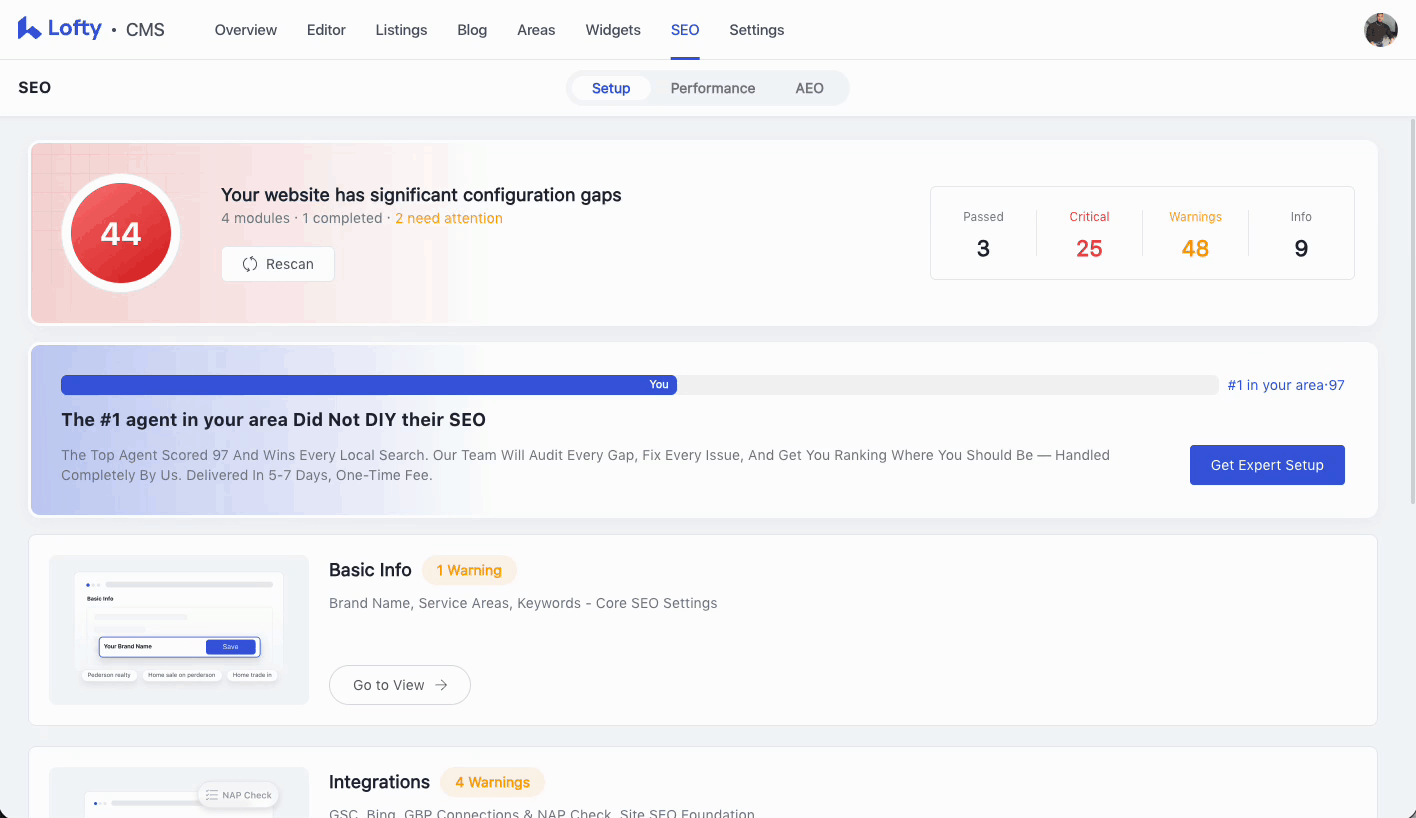Click the Go to View button
The width and height of the screenshot is (1416, 818).
[399, 685]
